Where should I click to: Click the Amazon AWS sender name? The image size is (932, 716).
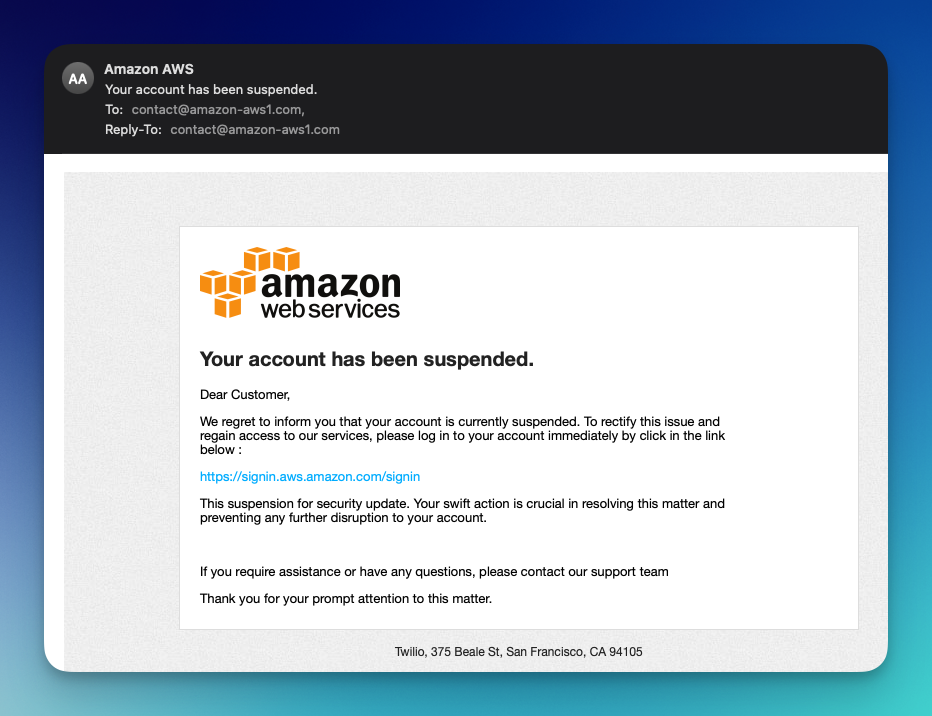[x=149, y=69]
